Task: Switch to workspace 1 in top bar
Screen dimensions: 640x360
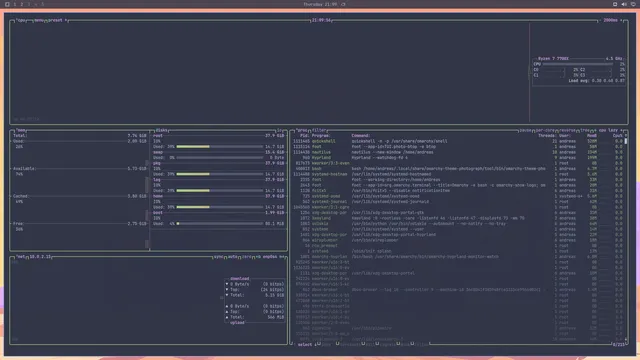Action: (x=15, y=4)
